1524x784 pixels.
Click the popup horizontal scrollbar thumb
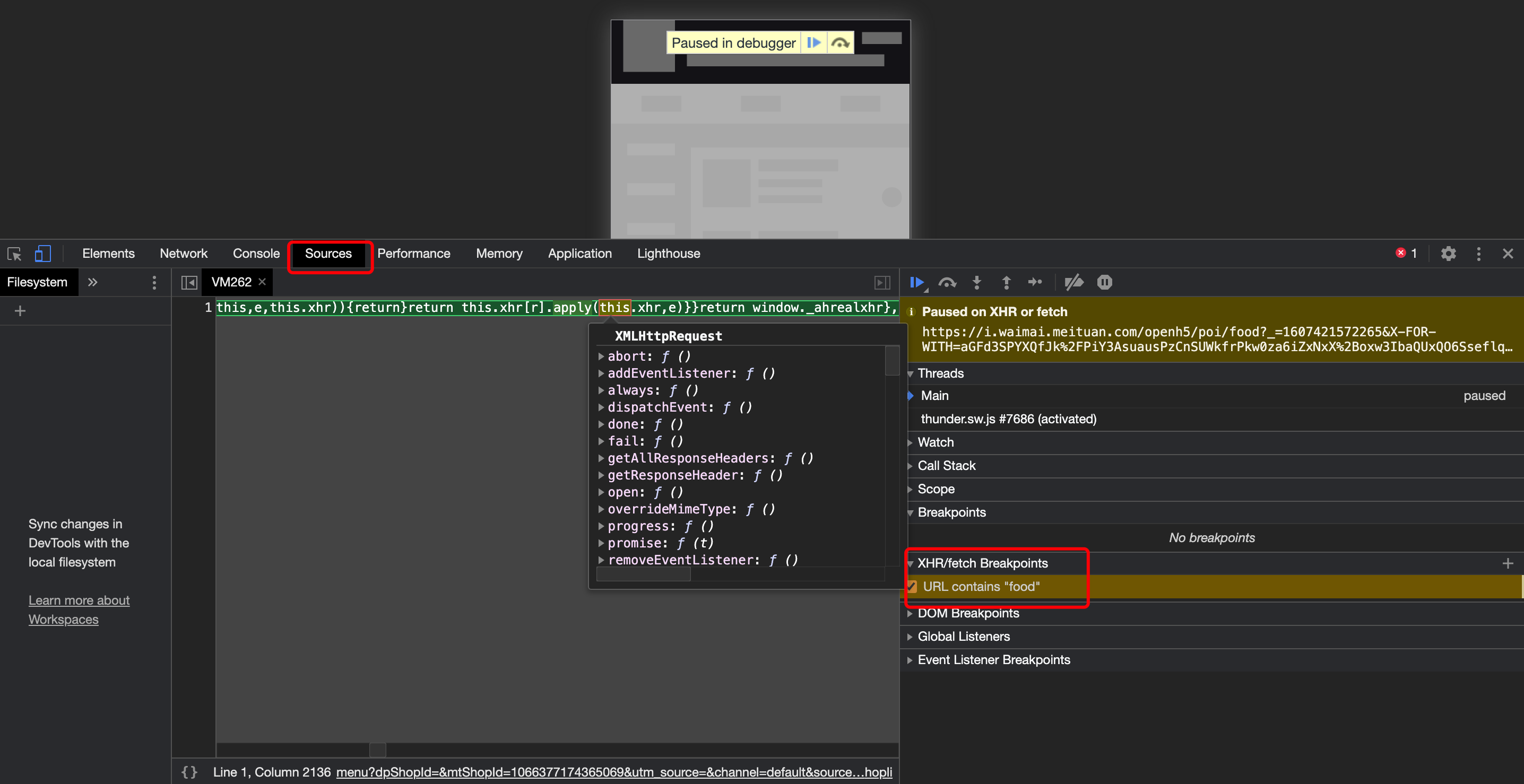coord(644,574)
